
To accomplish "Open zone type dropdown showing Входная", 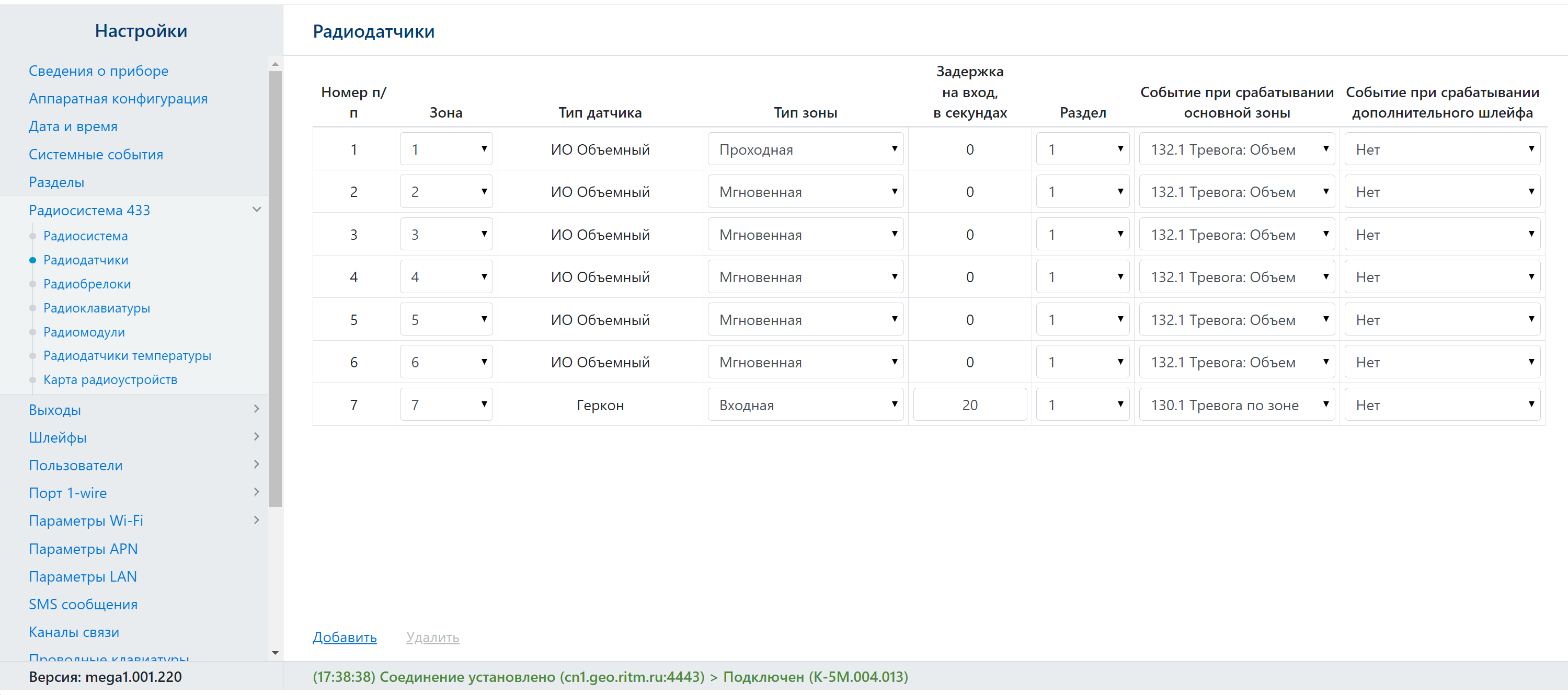I will point(805,404).
